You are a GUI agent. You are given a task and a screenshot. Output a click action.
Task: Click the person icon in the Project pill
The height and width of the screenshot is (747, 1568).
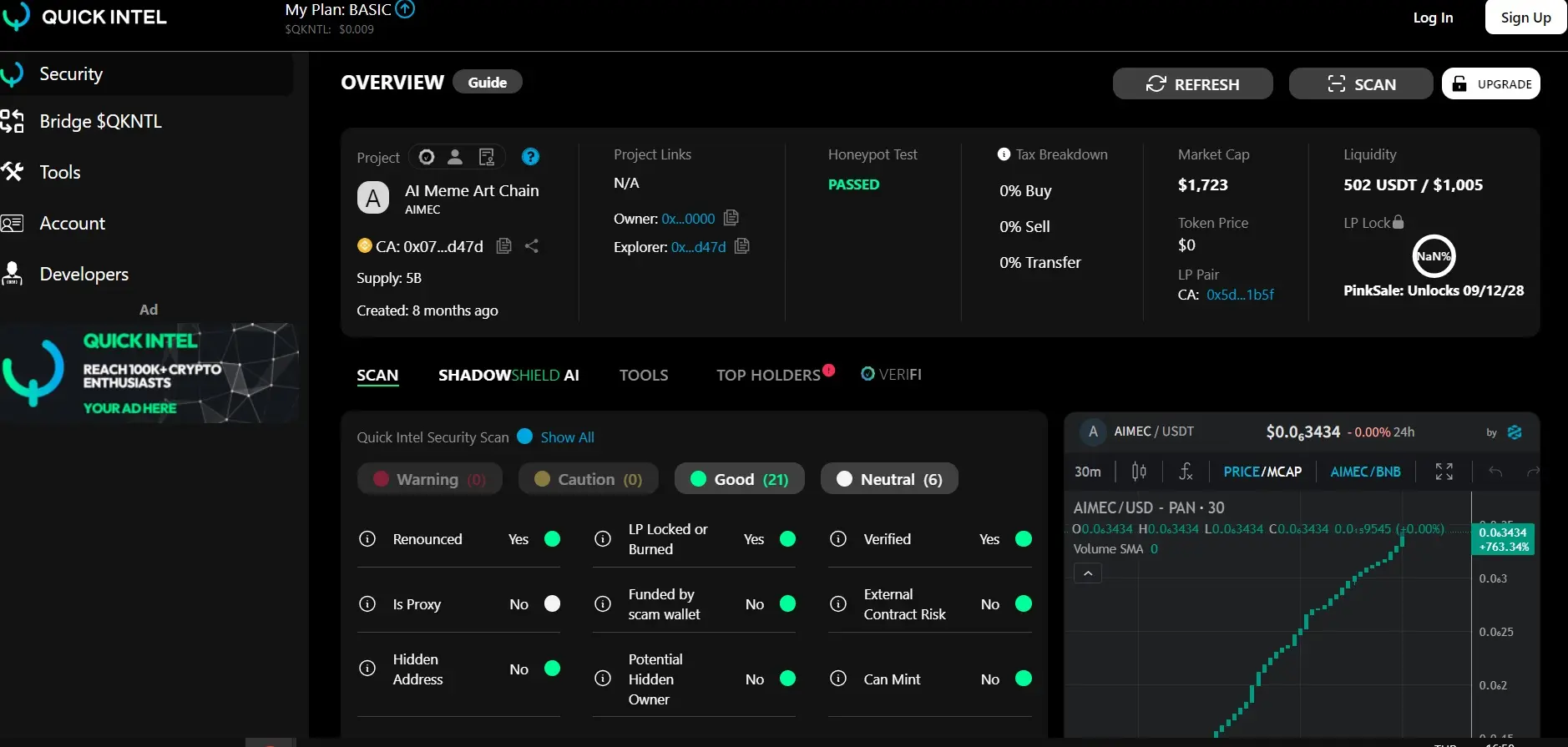455,157
